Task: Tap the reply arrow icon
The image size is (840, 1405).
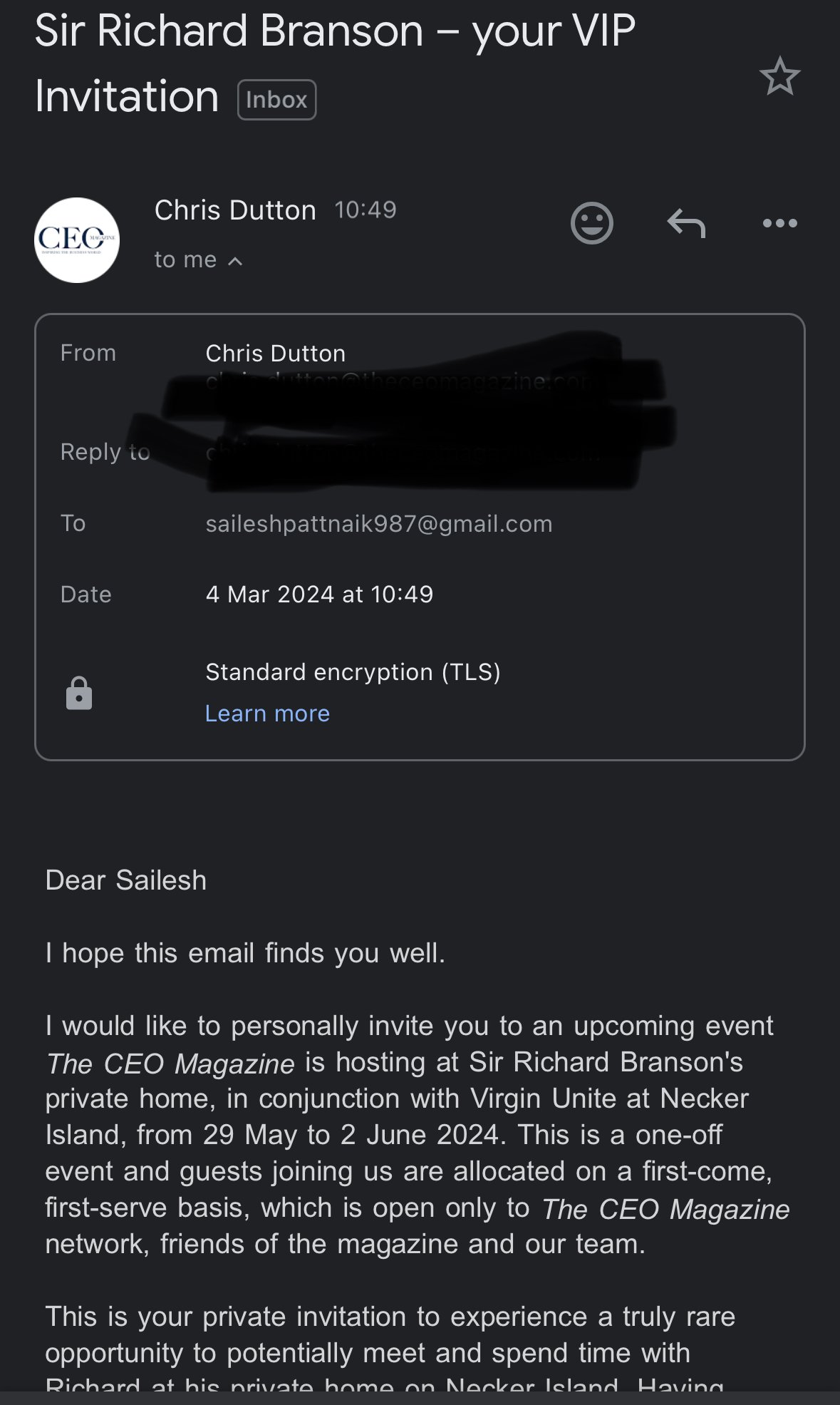Action: (685, 223)
